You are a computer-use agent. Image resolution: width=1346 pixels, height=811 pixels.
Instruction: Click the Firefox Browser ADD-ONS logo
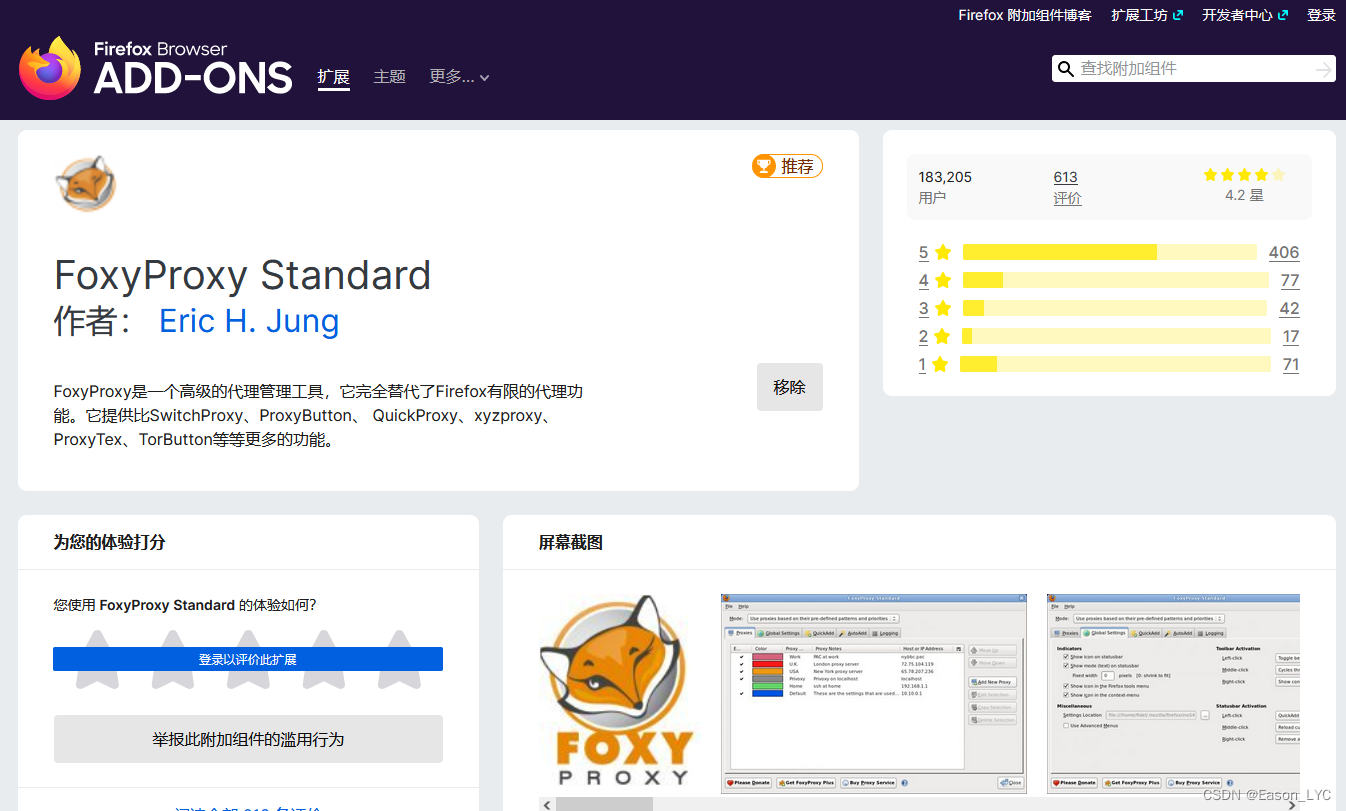(x=156, y=68)
